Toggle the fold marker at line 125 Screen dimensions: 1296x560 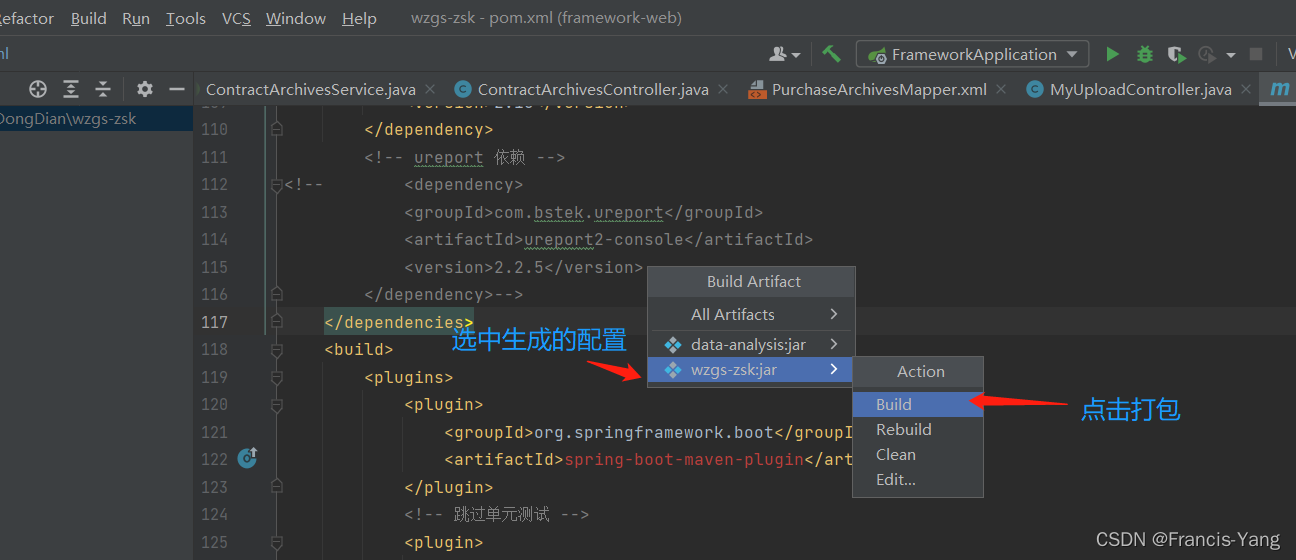(277, 542)
